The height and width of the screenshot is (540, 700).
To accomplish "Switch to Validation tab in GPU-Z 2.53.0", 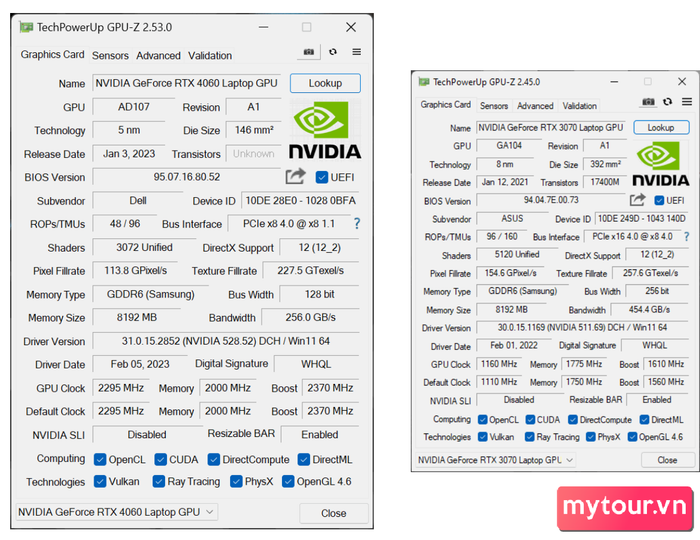I will (x=210, y=56).
